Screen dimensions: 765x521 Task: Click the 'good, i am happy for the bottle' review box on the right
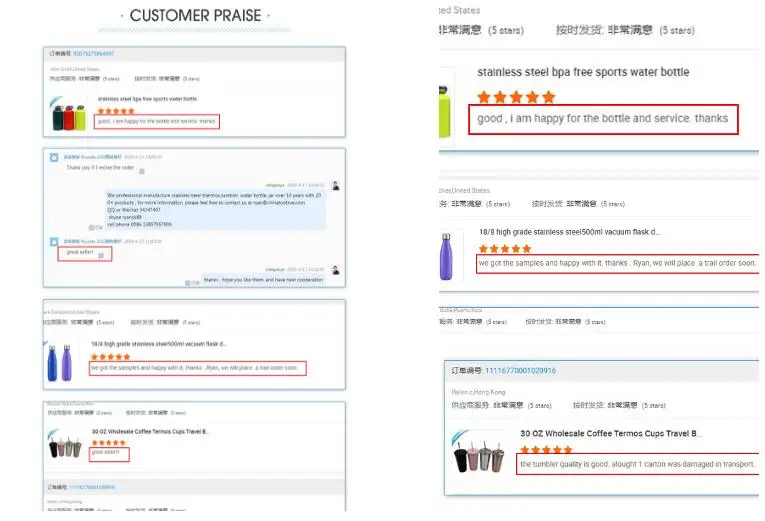(x=603, y=119)
